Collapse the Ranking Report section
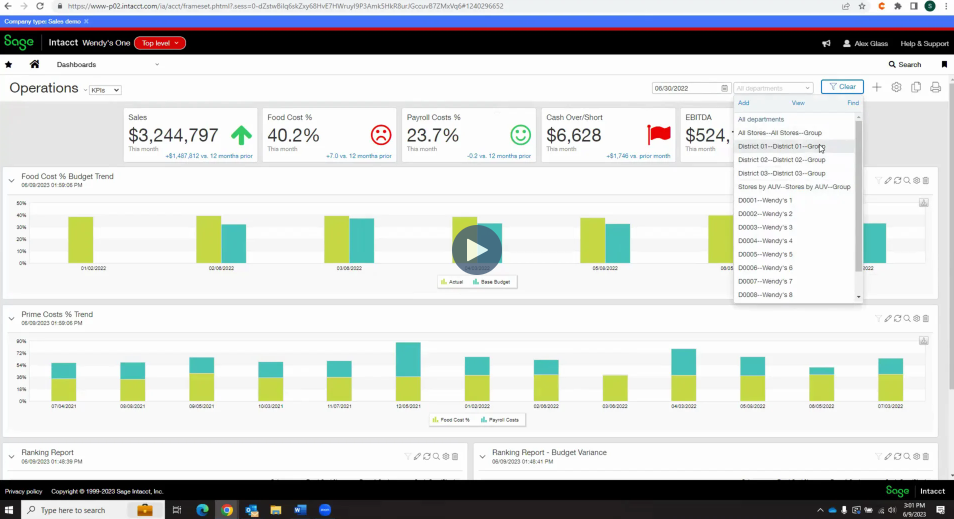 (12, 456)
